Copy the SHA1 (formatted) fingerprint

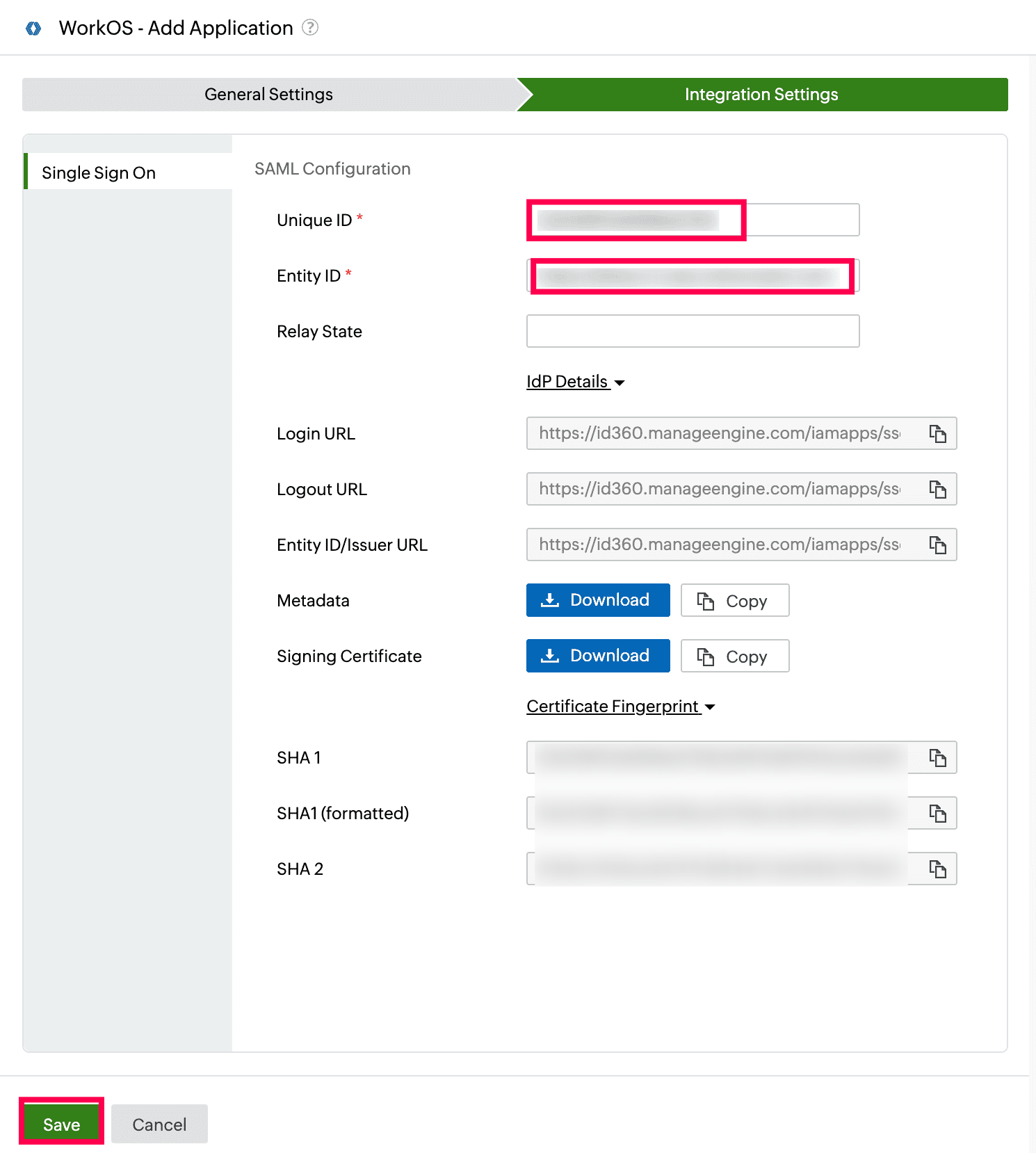[x=938, y=813]
